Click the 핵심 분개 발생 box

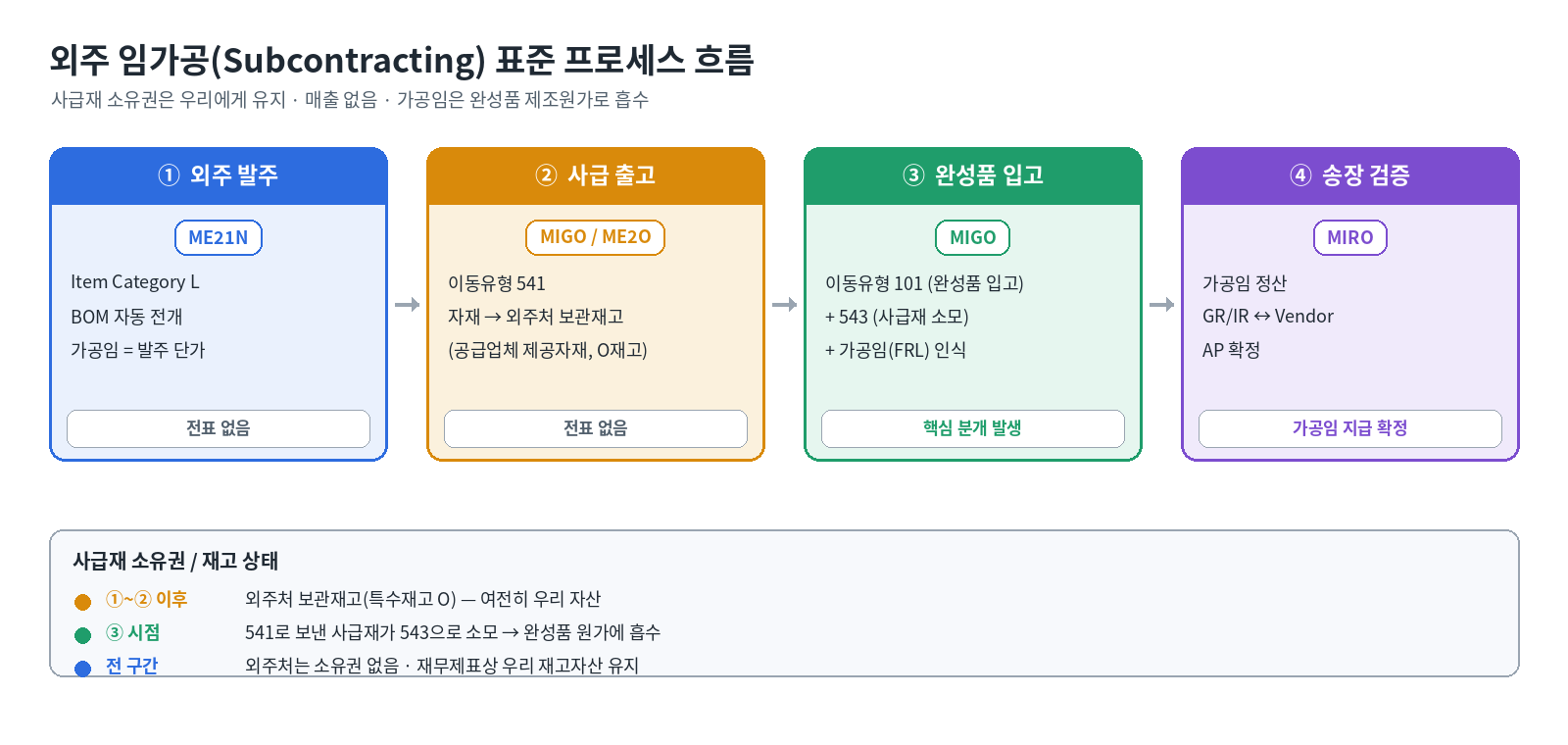click(973, 428)
